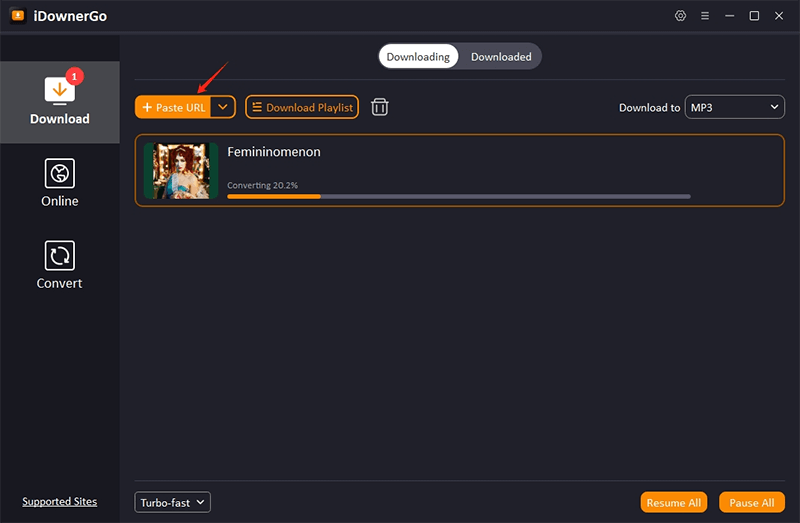Open the Online browser section
This screenshot has width=800, height=523.
point(60,183)
